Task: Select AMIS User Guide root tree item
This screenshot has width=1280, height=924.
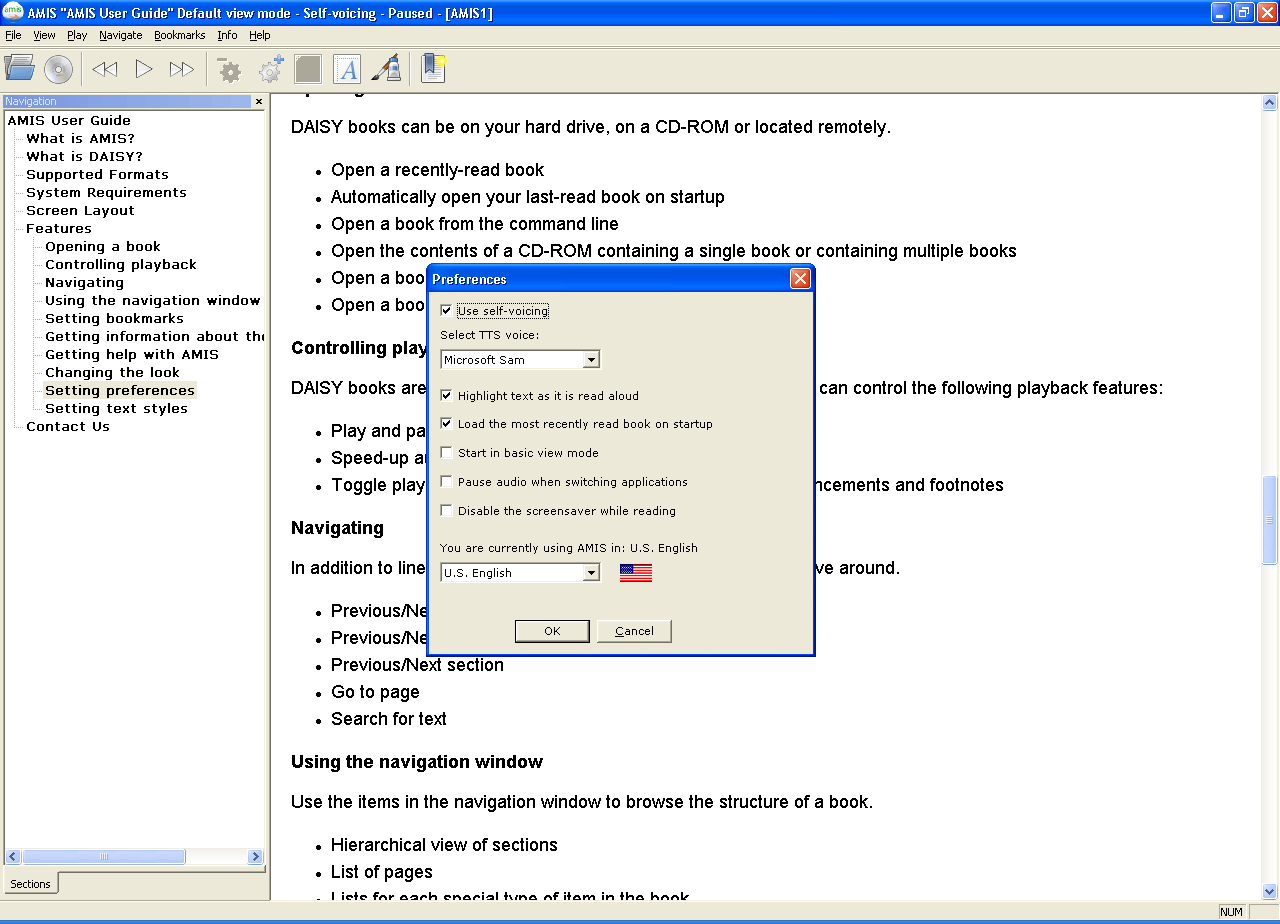Action: click(x=69, y=120)
